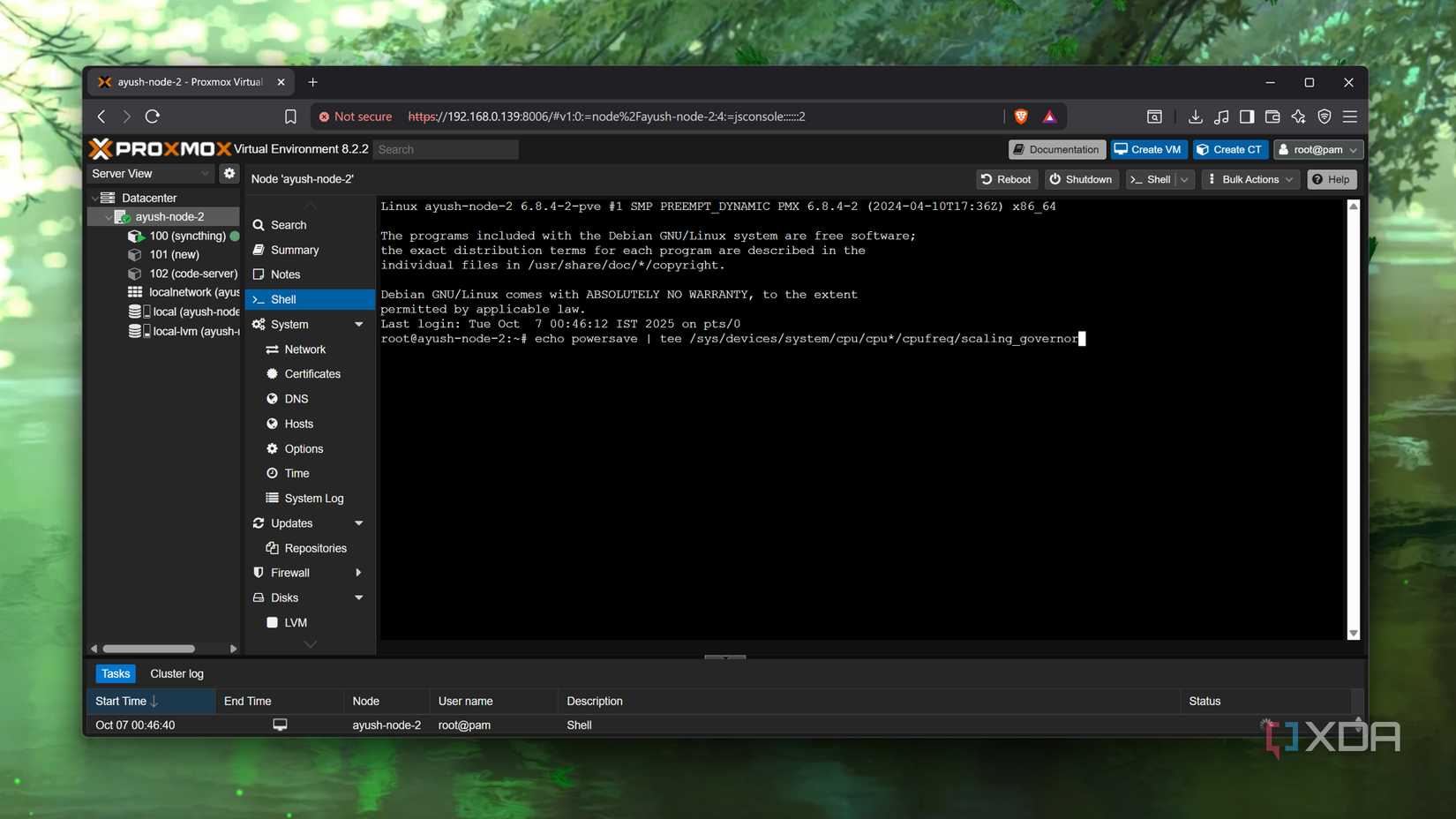View the System Log

(x=313, y=498)
